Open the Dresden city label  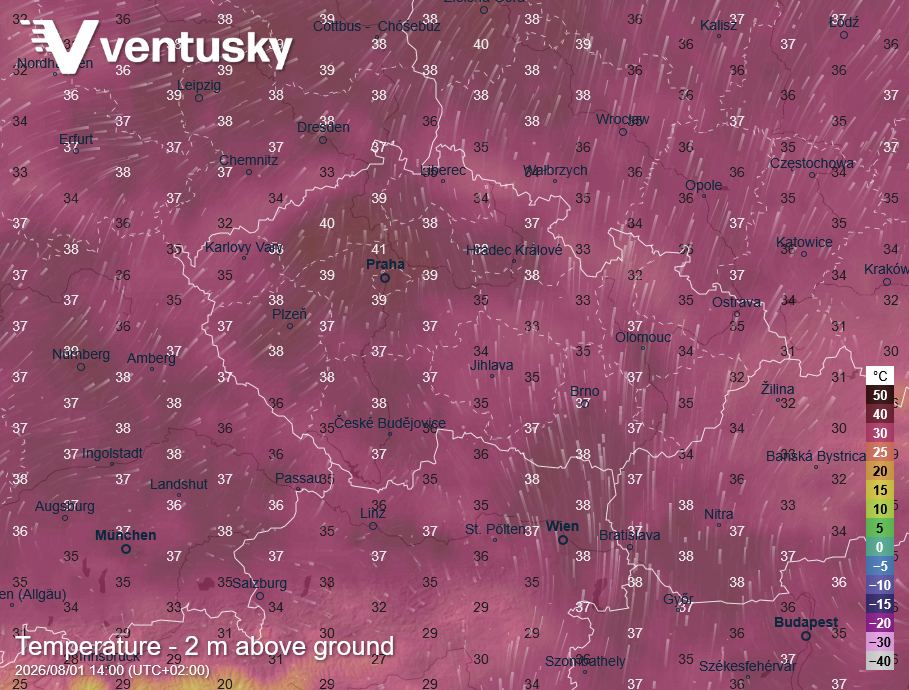click(323, 128)
